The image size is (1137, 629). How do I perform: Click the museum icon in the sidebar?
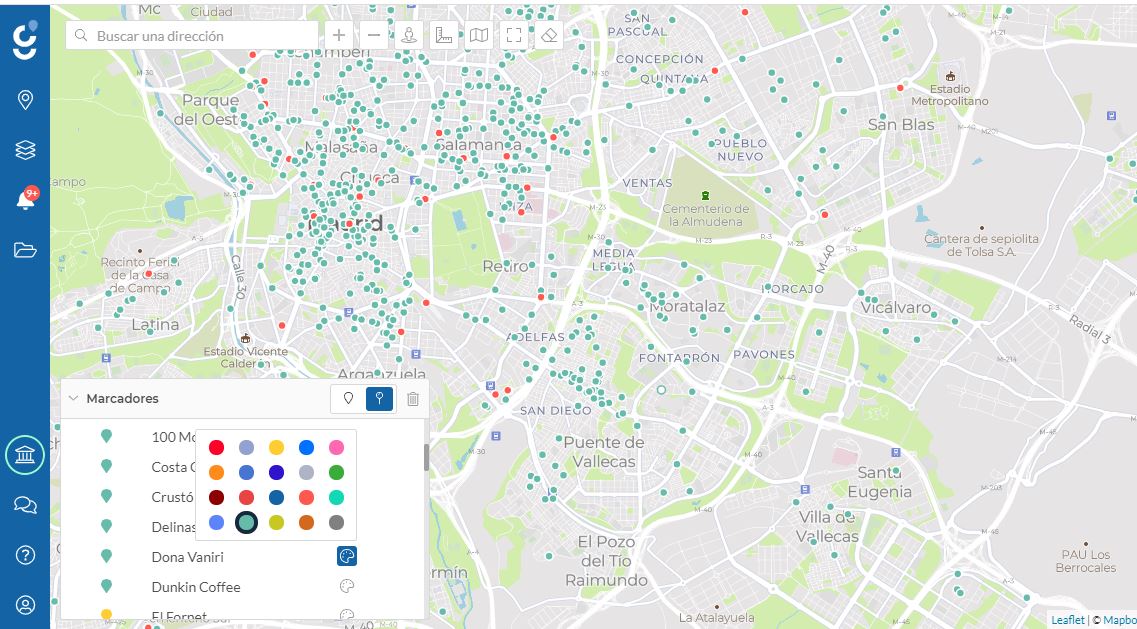[x=25, y=455]
